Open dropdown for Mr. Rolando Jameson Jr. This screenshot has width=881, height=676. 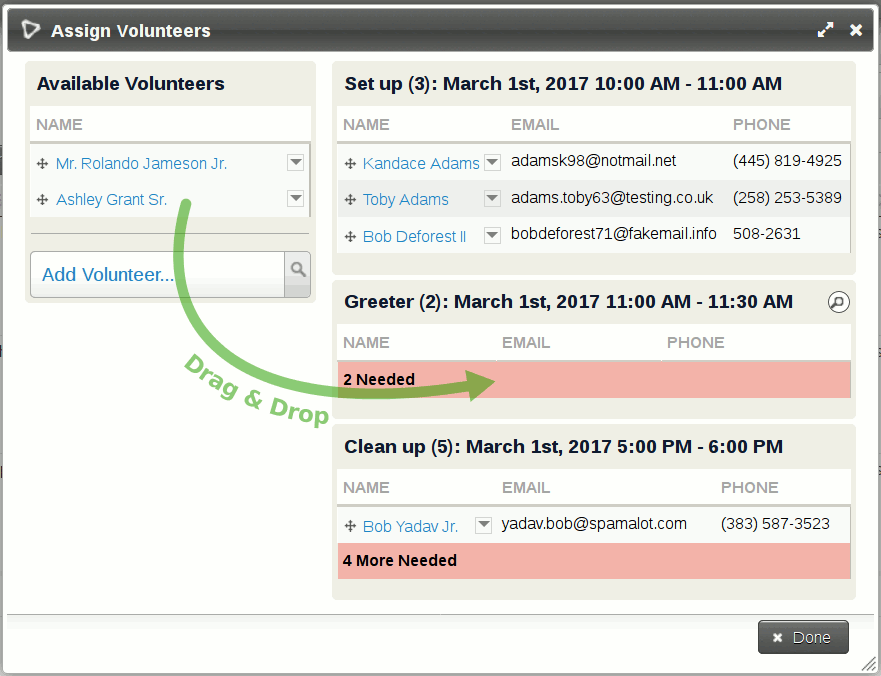295,162
